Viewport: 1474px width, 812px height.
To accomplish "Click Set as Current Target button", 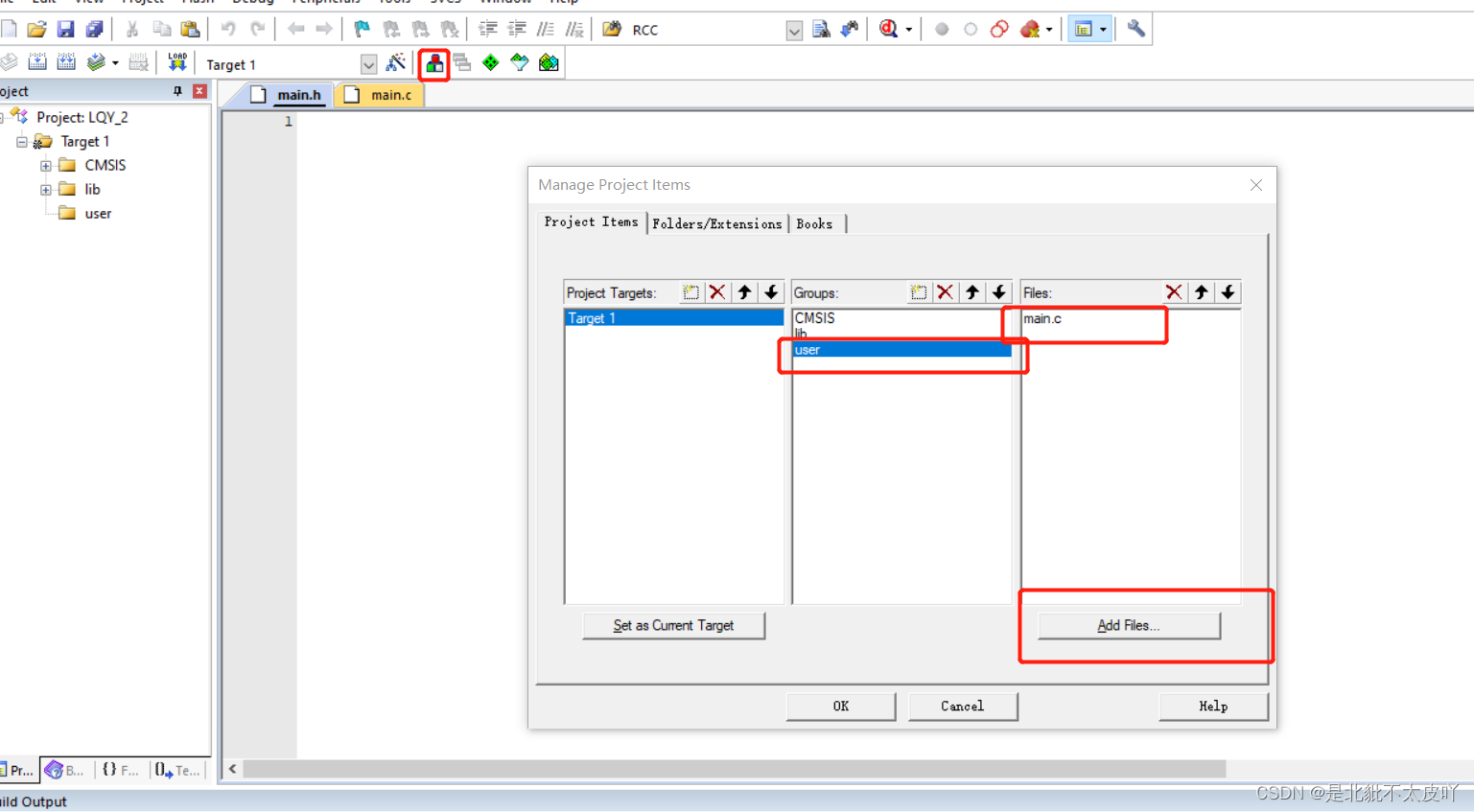I will [673, 625].
